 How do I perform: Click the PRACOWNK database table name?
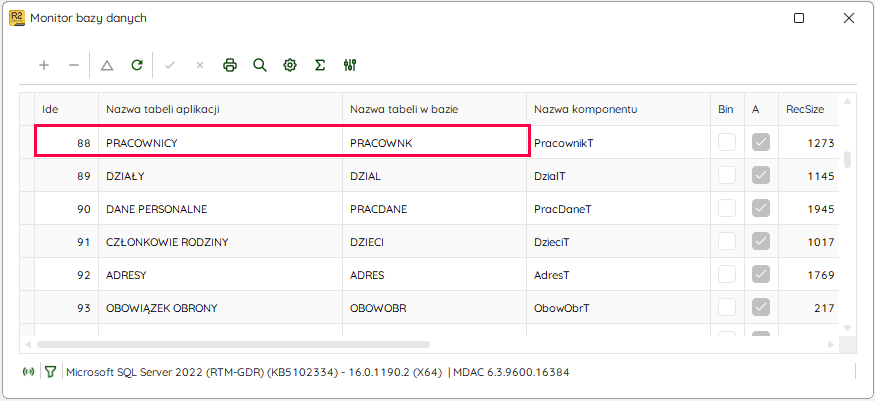pyautogui.click(x=381, y=143)
